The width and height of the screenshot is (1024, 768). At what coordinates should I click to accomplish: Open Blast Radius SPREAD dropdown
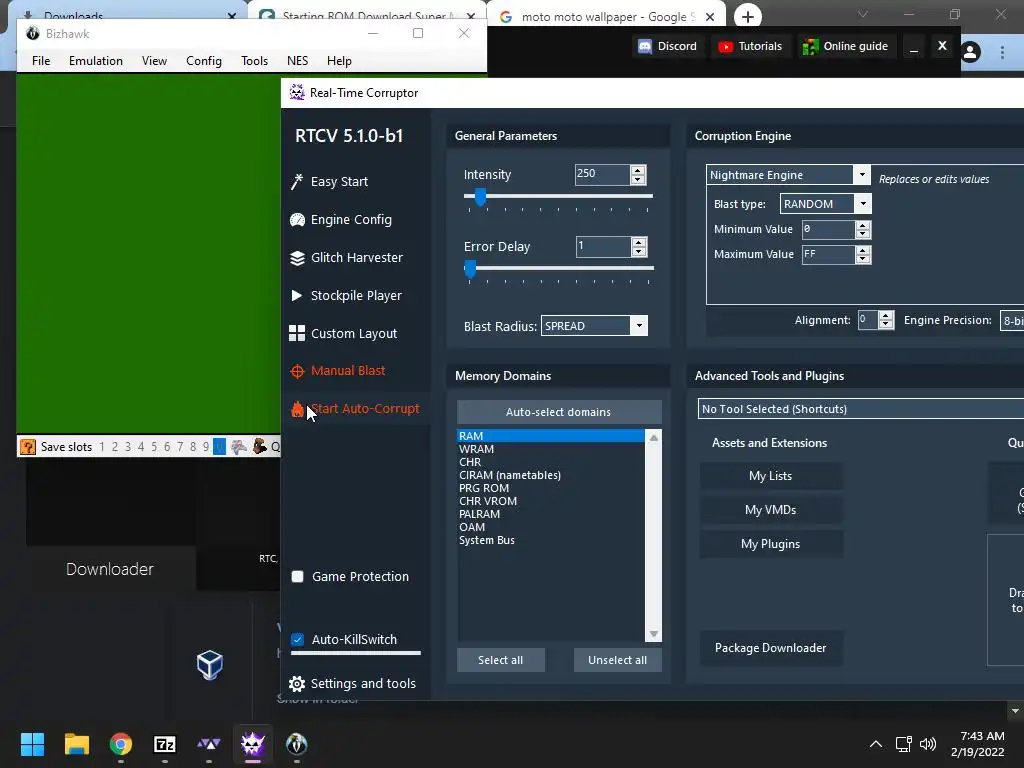tap(639, 326)
